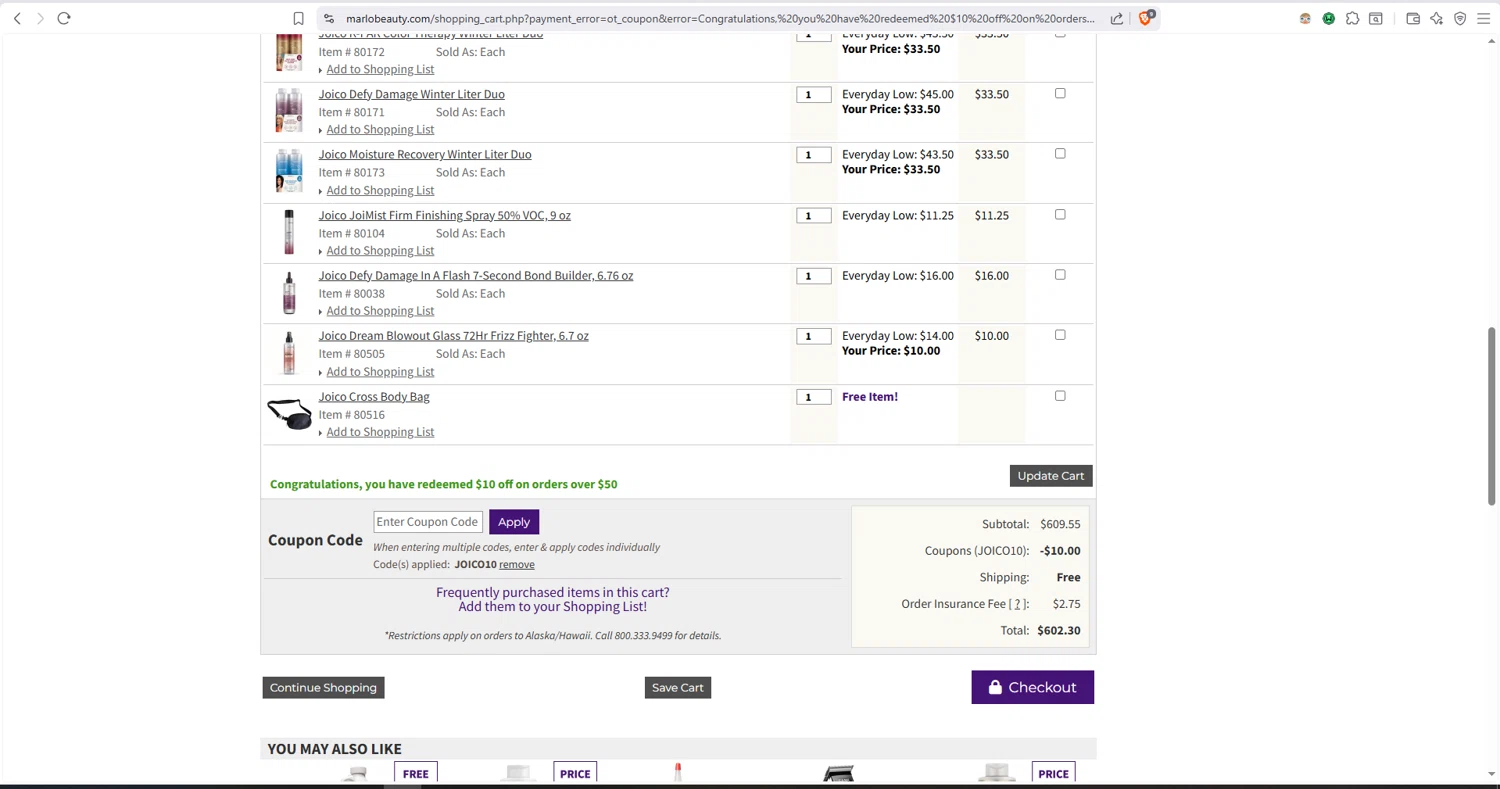Add item 80171 to Shopping List
The height and width of the screenshot is (789, 1500).
(x=380, y=129)
